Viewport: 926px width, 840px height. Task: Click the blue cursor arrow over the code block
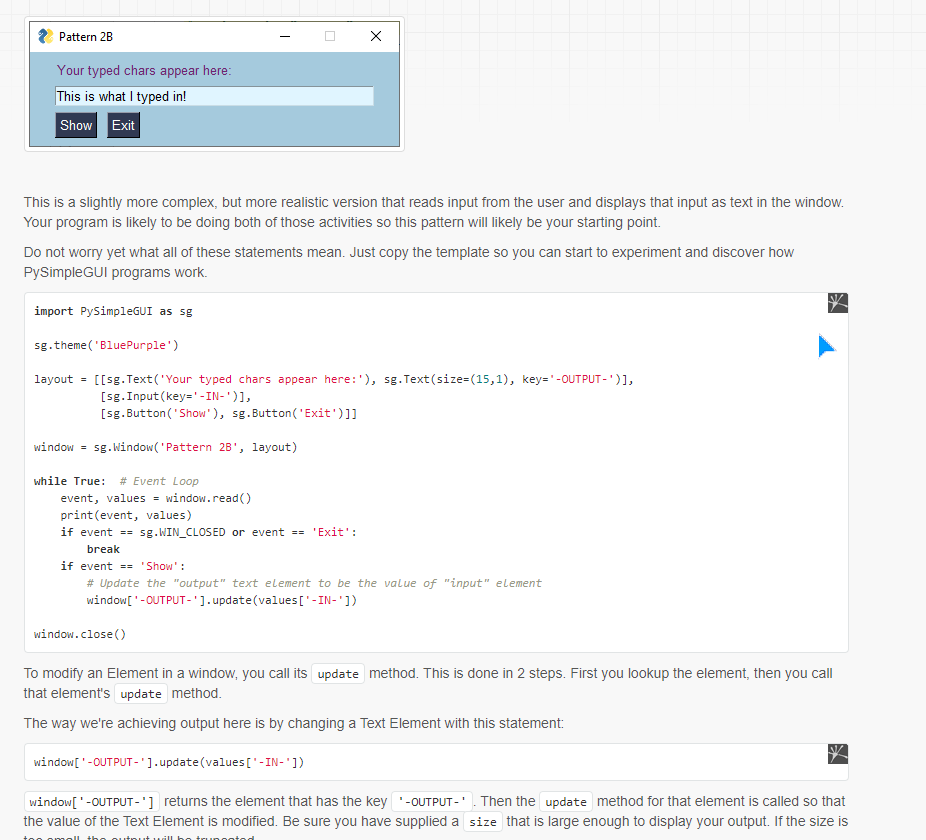(x=825, y=345)
